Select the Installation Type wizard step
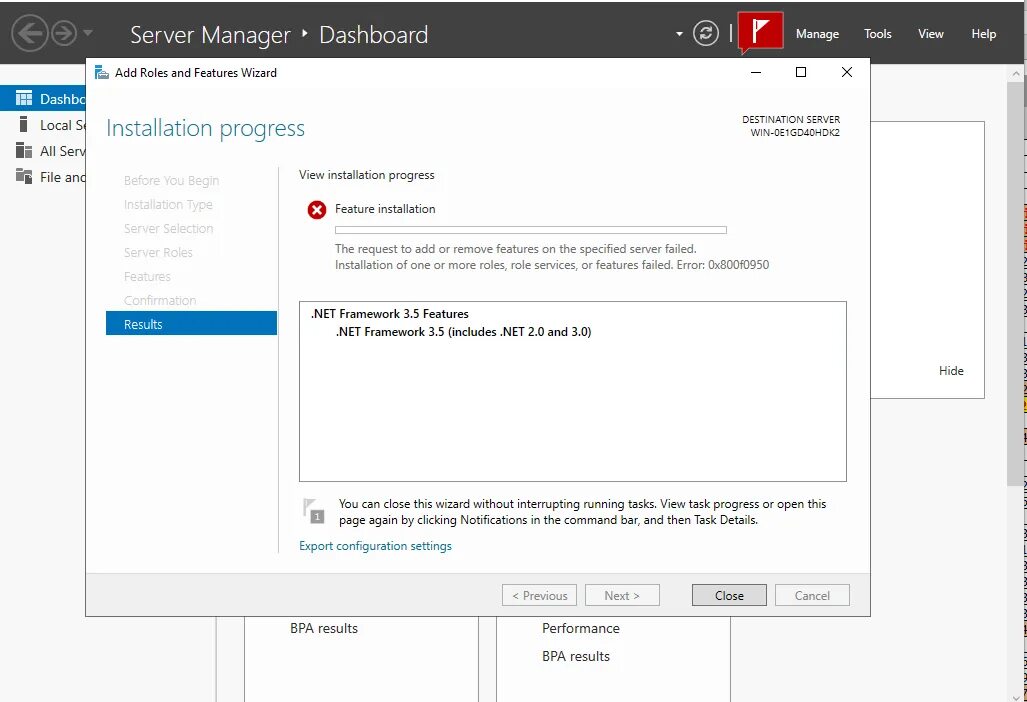The width and height of the screenshot is (1027, 702). point(168,204)
